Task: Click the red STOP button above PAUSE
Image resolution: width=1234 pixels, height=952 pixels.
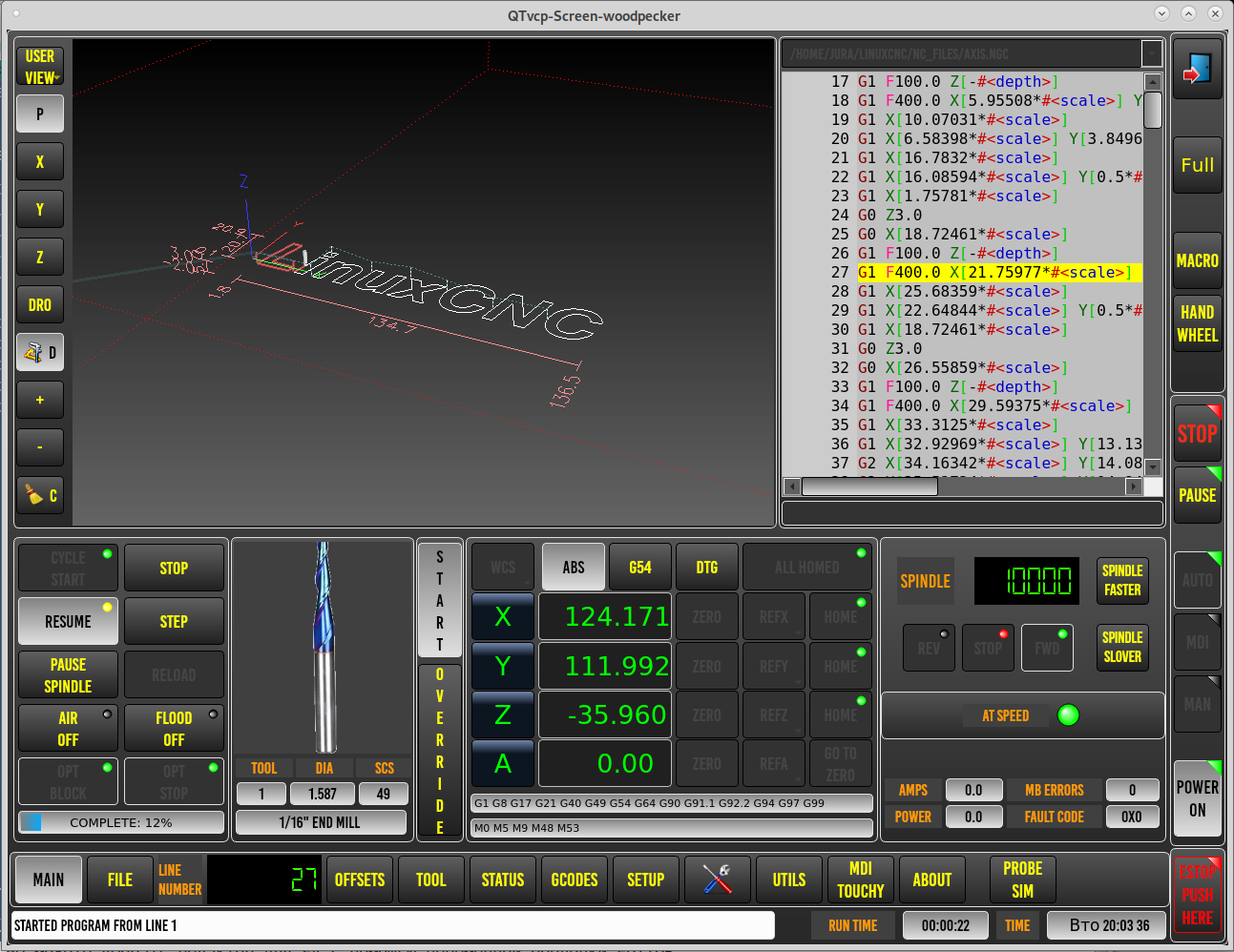Action: point(1197,434)
